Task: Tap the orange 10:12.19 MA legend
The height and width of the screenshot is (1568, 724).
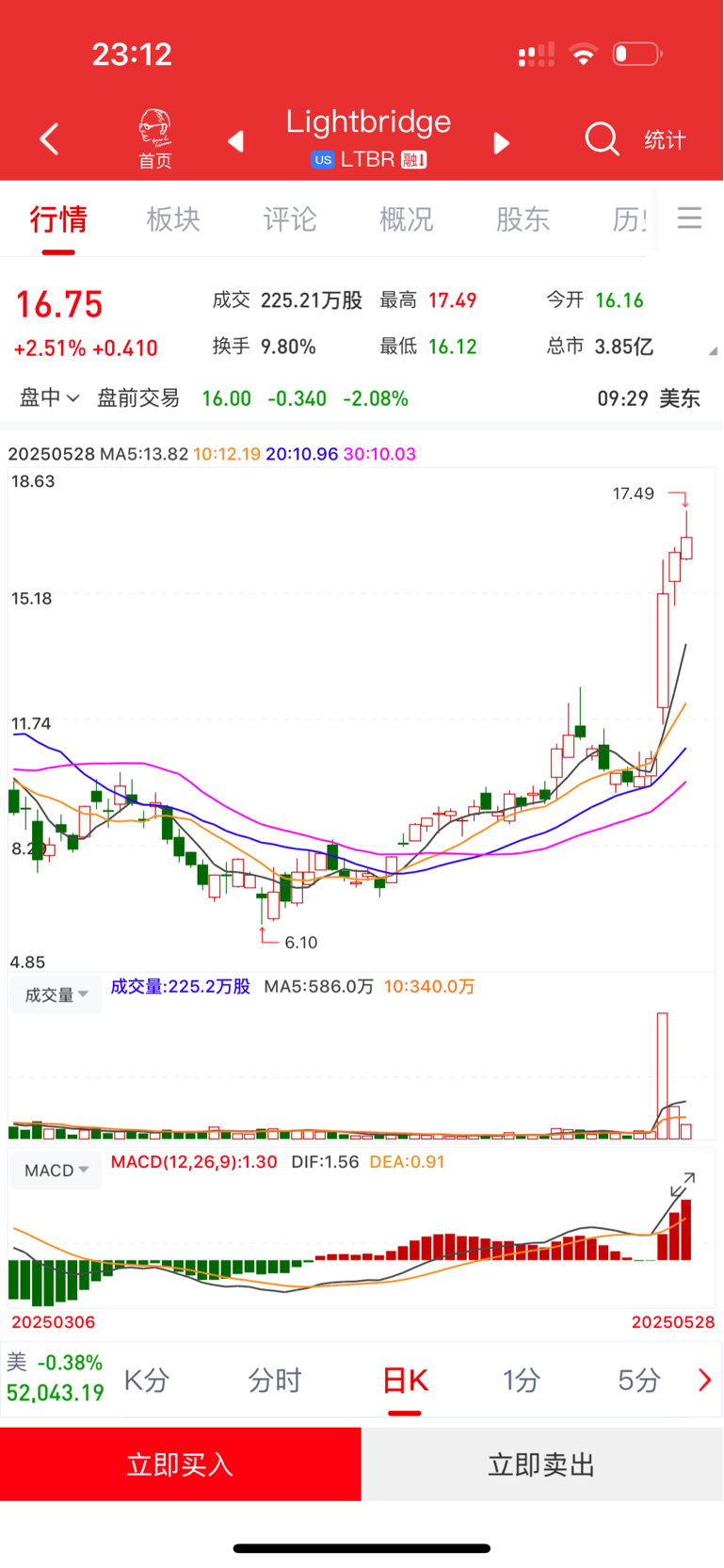Action: click(227, 454)
